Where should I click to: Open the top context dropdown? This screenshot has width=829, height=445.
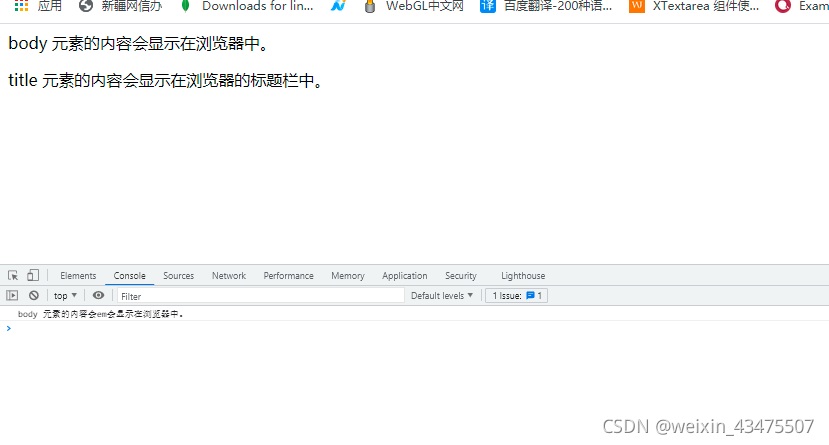66,295
